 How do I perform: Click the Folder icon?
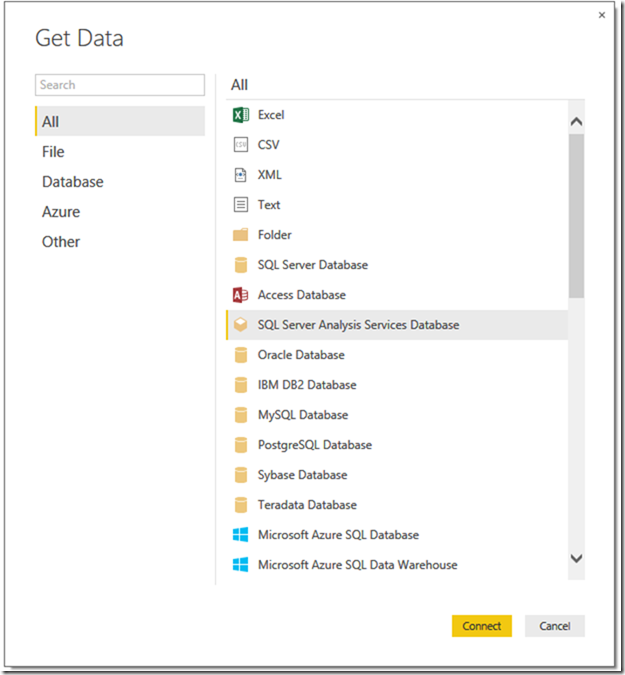coord(241,235)
